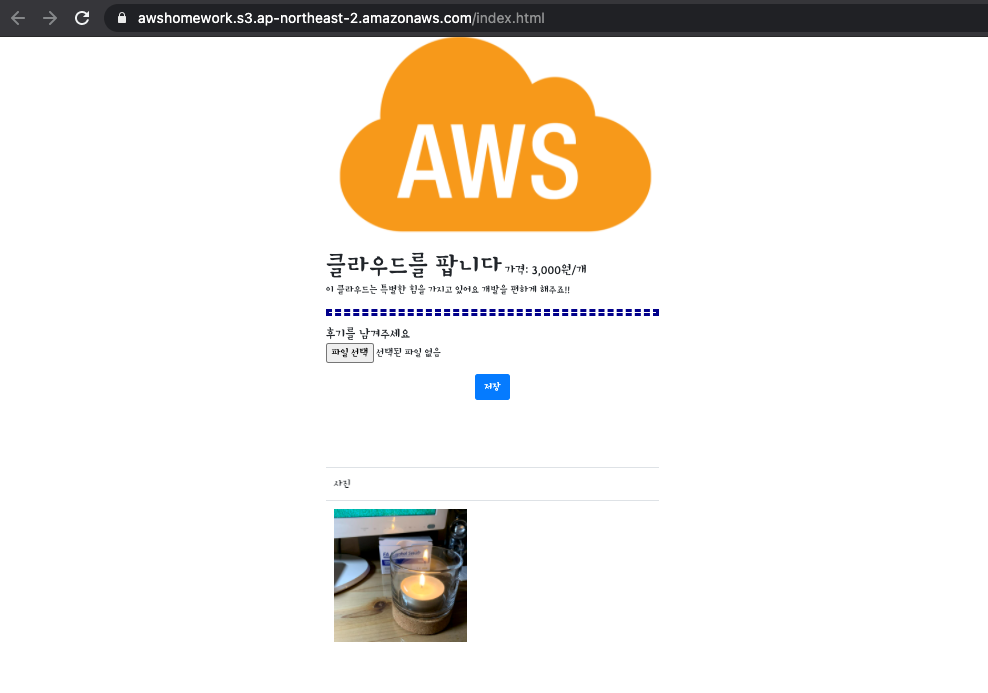The image size is (988, 693).
Task: Reload the page with the refresh icon
Action: (82, 18)
